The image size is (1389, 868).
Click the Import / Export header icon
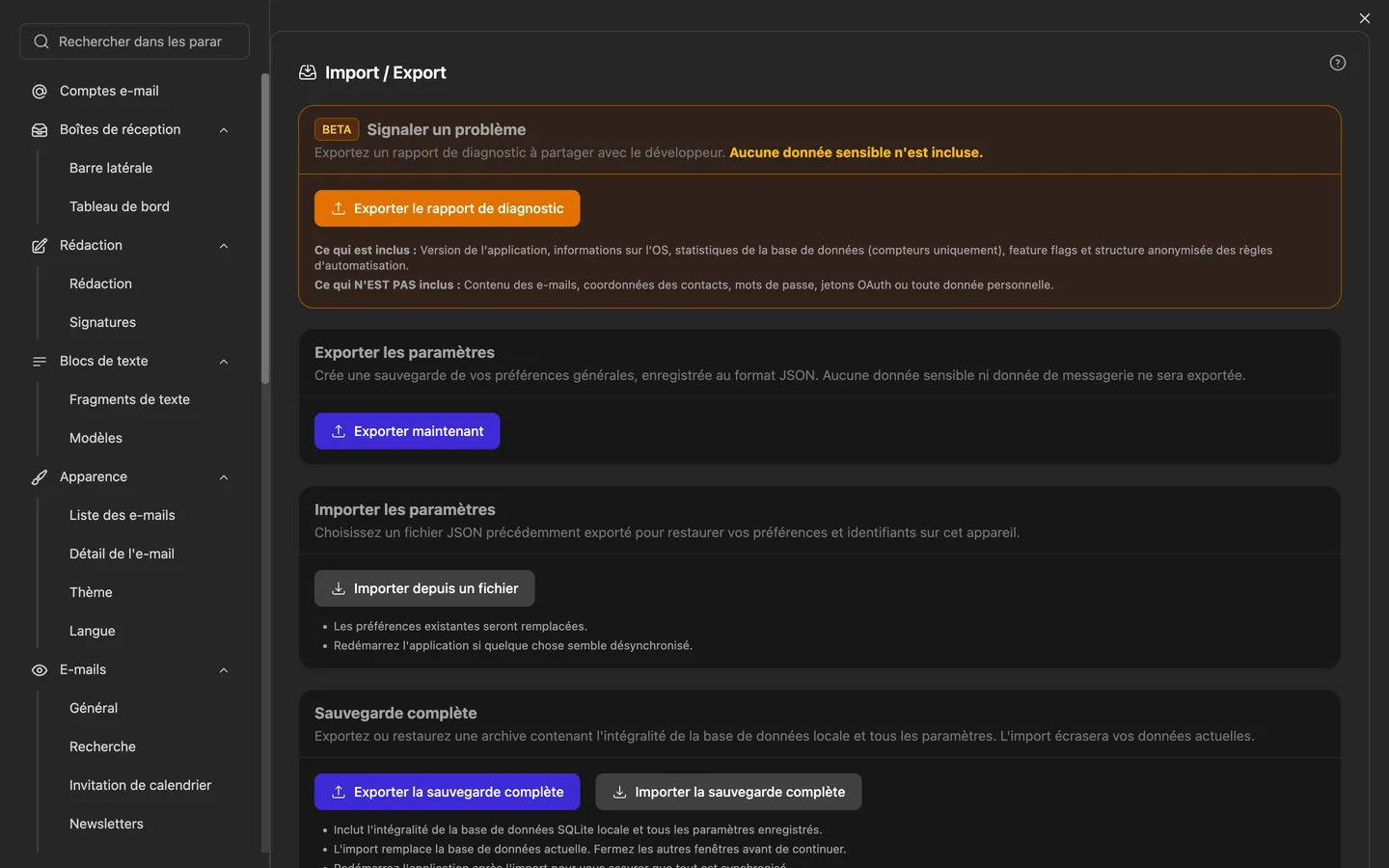pos(308,72)
